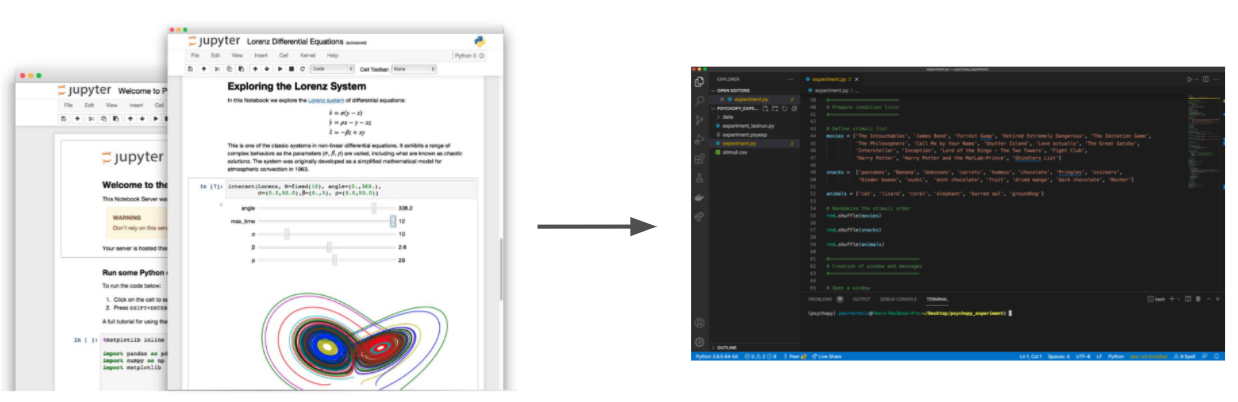Kill the terminal with the trash icon
The image size is (1238, 402).
click(1198, 299)
